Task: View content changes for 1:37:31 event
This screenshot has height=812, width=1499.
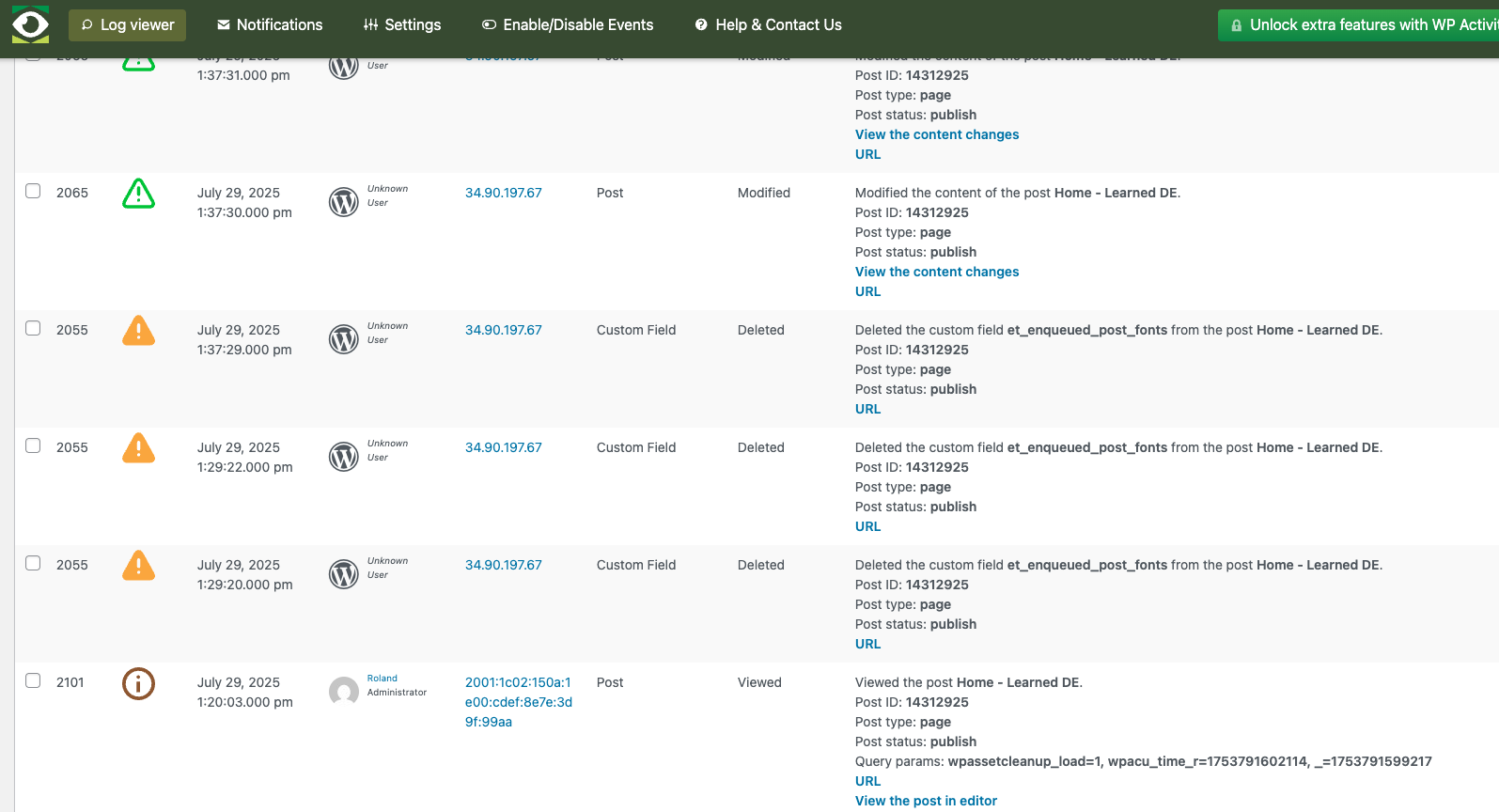Action: pyautogui.click(x=937, y=134)
